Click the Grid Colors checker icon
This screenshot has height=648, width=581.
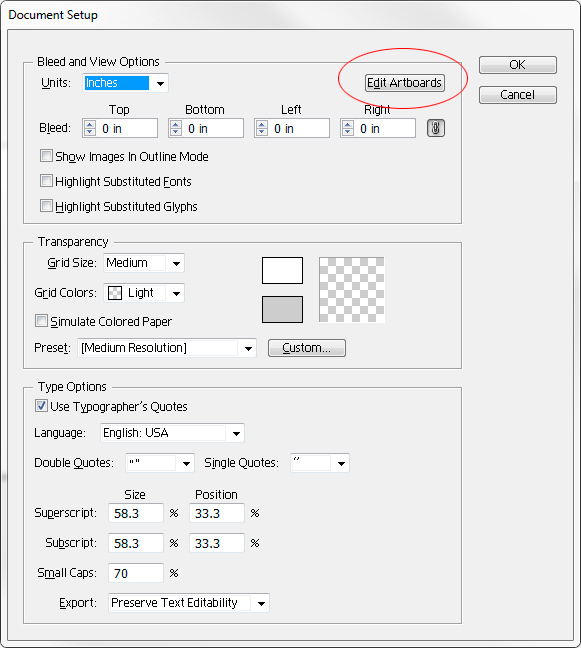[x=115, y=293]
